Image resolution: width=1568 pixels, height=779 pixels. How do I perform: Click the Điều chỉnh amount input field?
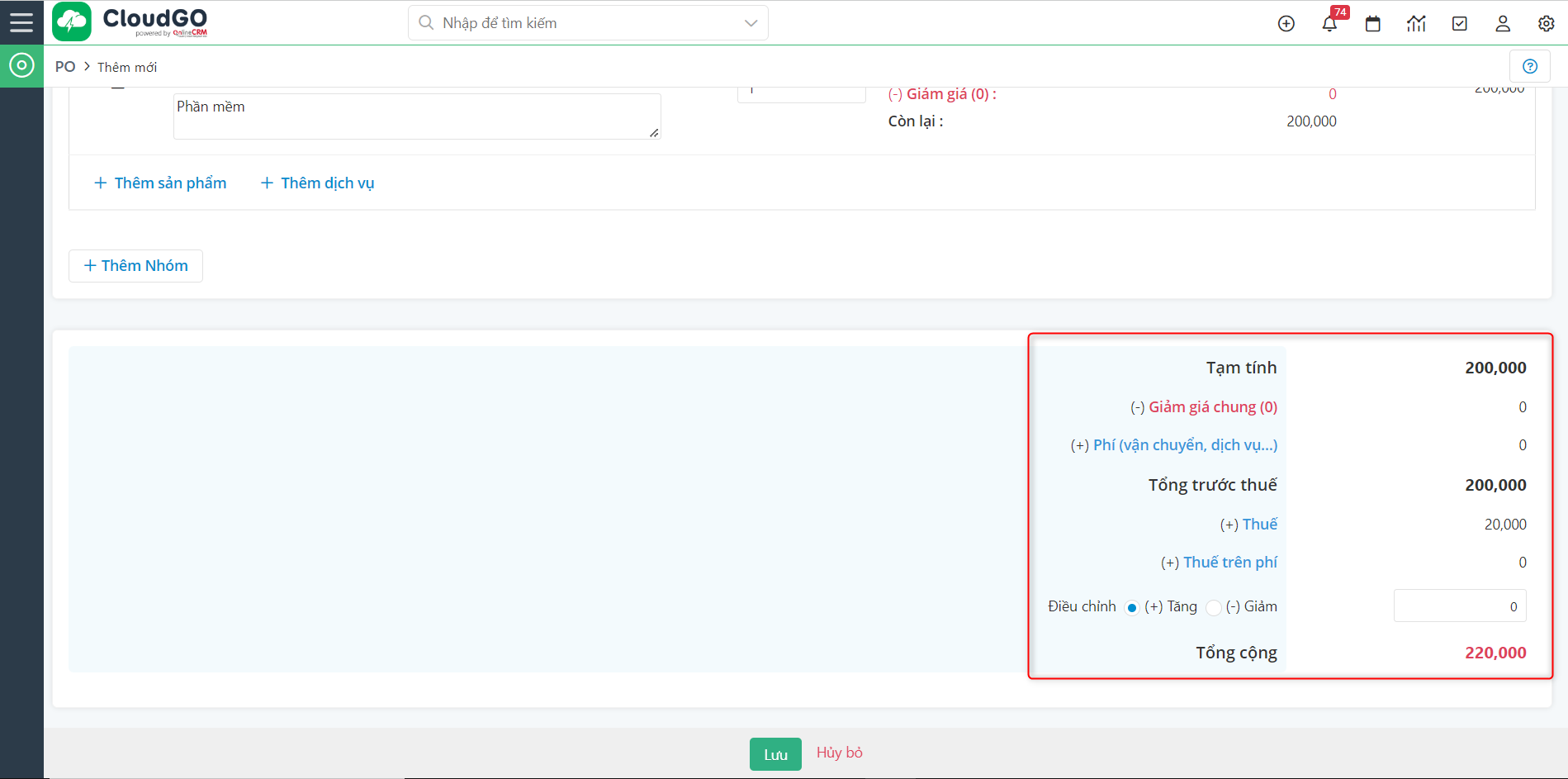click(1459, 606)
